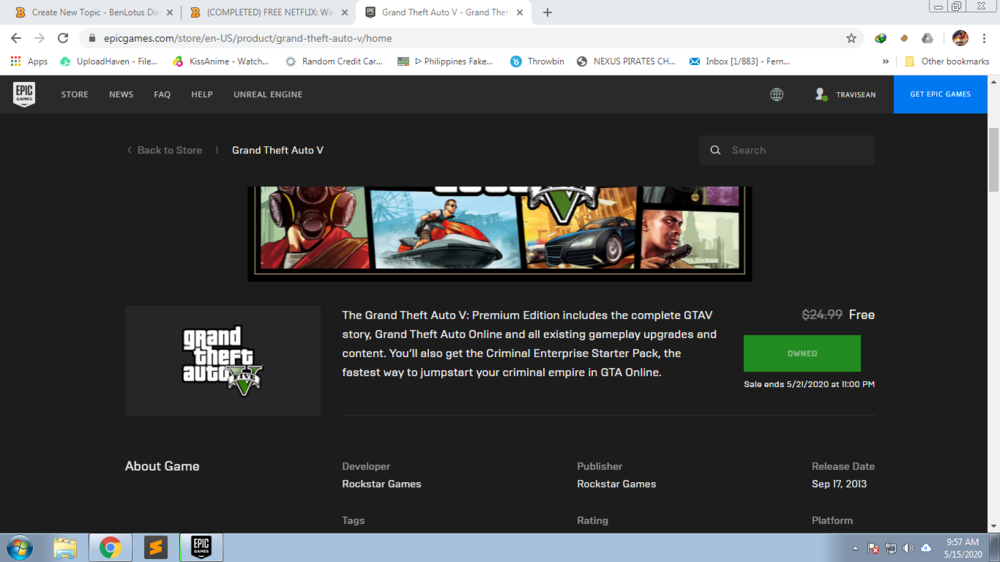Image resolution: width=1000 pixels, height=562 pixels.
Task: Open the UNREAL ENGINE nav item
Action: [x=267, y=94]
